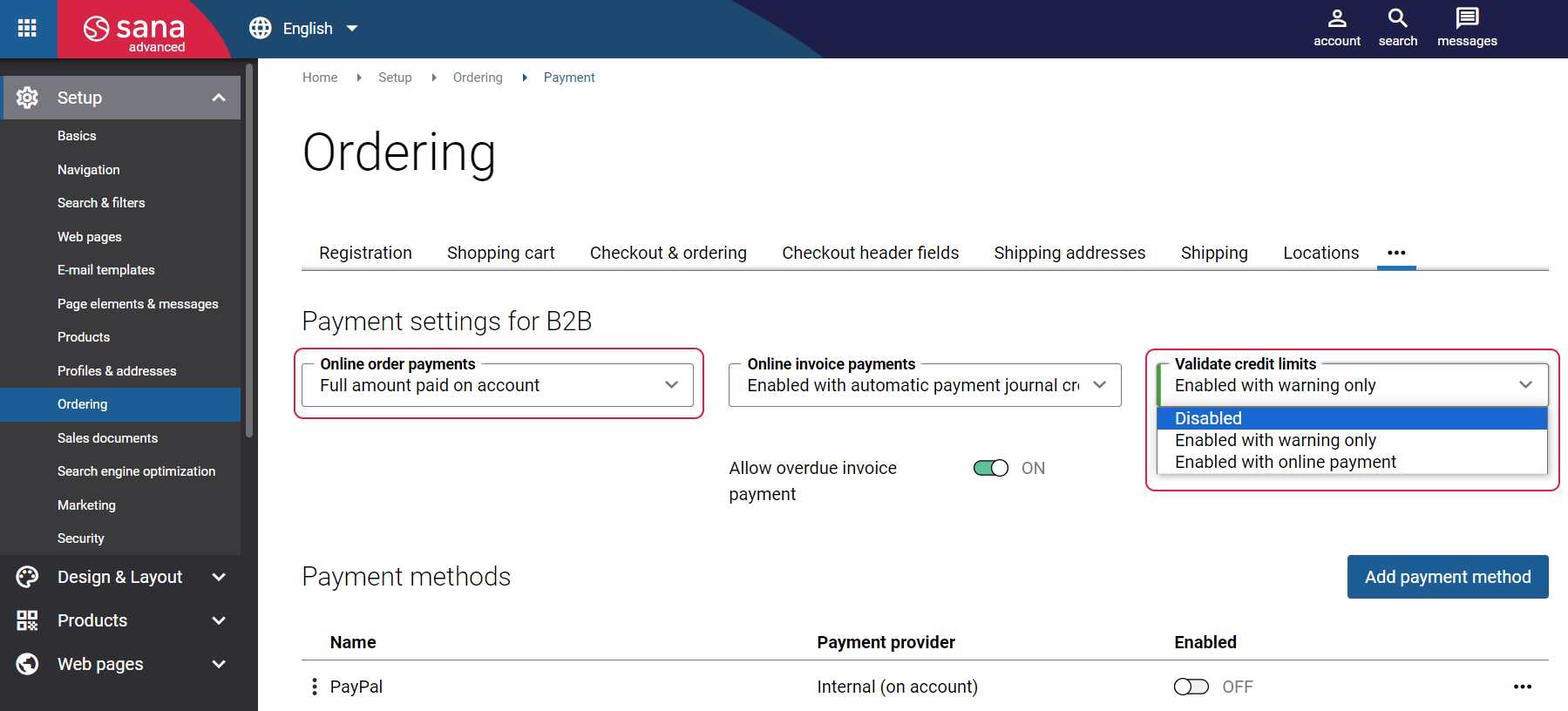Switch to the Shipping tab
Viewport: 1568px width, 711px height.
click(x=1214, y=253)
